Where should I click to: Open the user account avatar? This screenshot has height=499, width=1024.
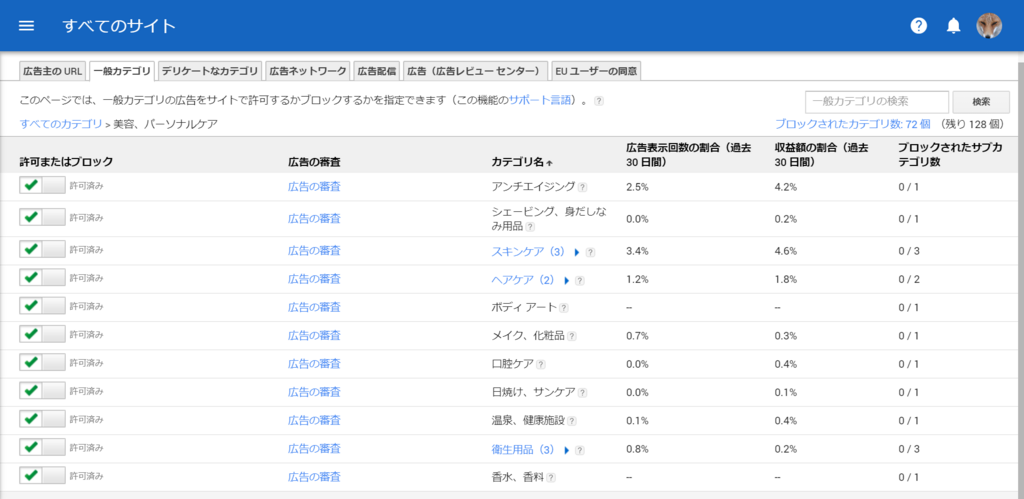[989, 26]
